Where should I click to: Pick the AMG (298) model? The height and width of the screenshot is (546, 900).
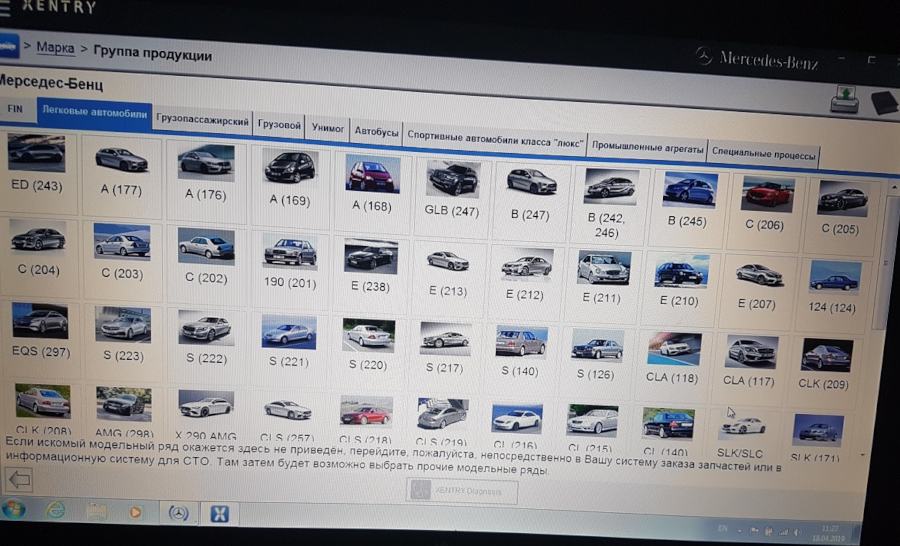point(123,411)
